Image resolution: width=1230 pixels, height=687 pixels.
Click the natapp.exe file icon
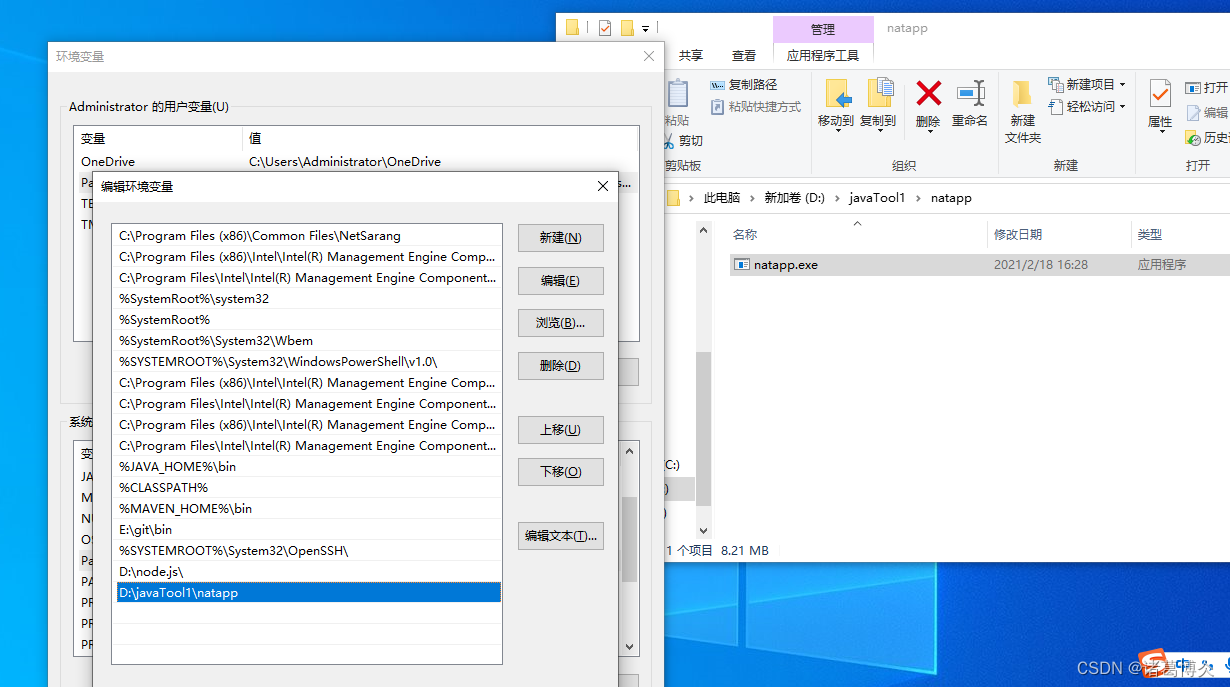pyautogui.click(x=742, y=265)
